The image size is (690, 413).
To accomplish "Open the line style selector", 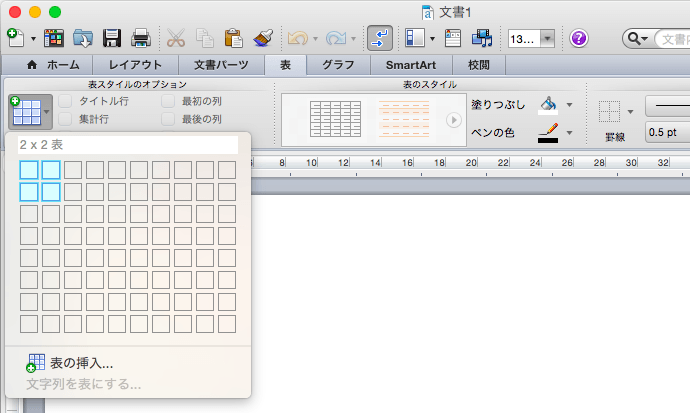I will 668,106.
